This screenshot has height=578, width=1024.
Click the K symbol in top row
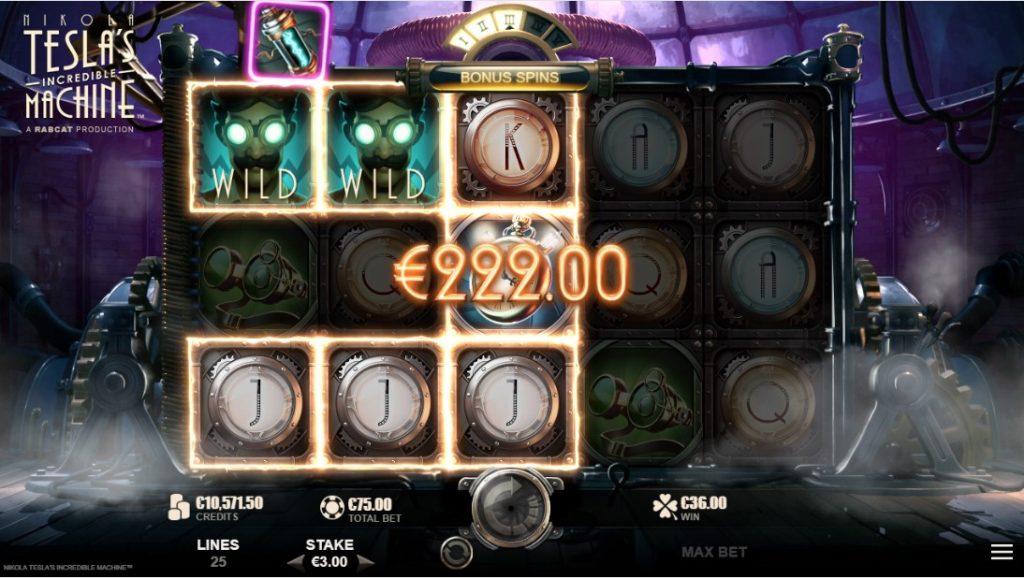coord(511,147)
